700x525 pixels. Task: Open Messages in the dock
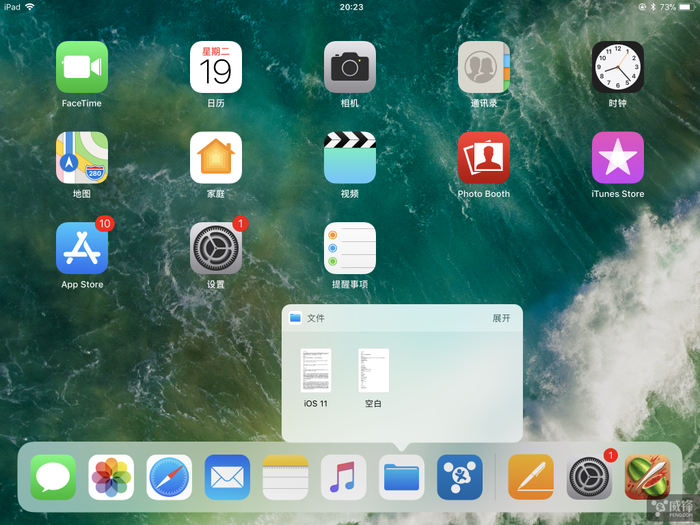tap(53, 477)
